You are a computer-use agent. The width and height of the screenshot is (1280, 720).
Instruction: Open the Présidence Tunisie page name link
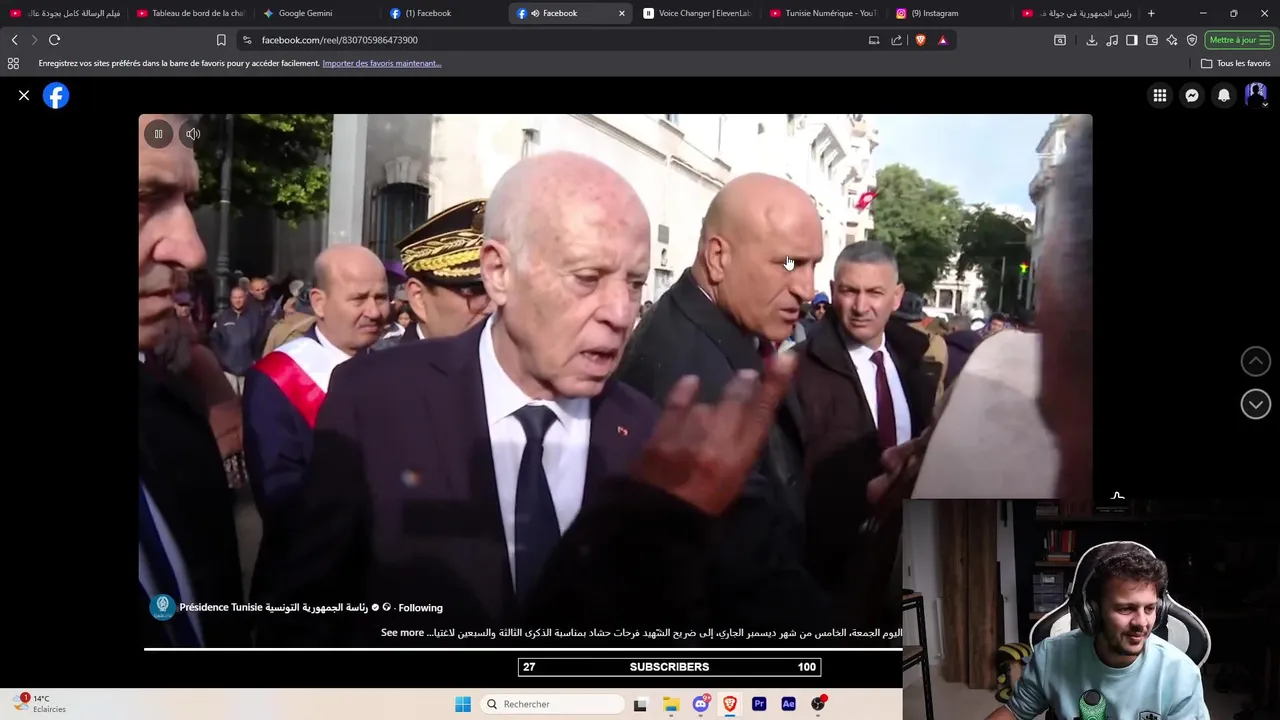point(273,607)
